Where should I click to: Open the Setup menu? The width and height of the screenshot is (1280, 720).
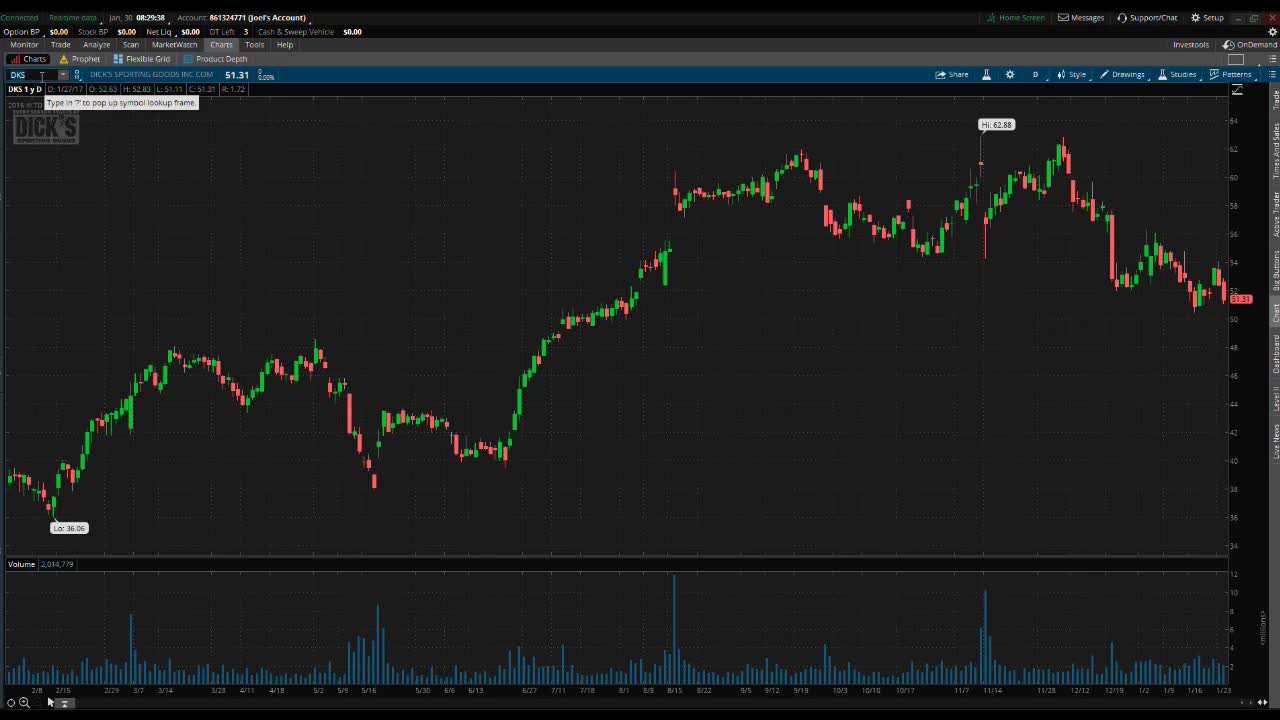pyautogui.click(x=1207, y=18)
